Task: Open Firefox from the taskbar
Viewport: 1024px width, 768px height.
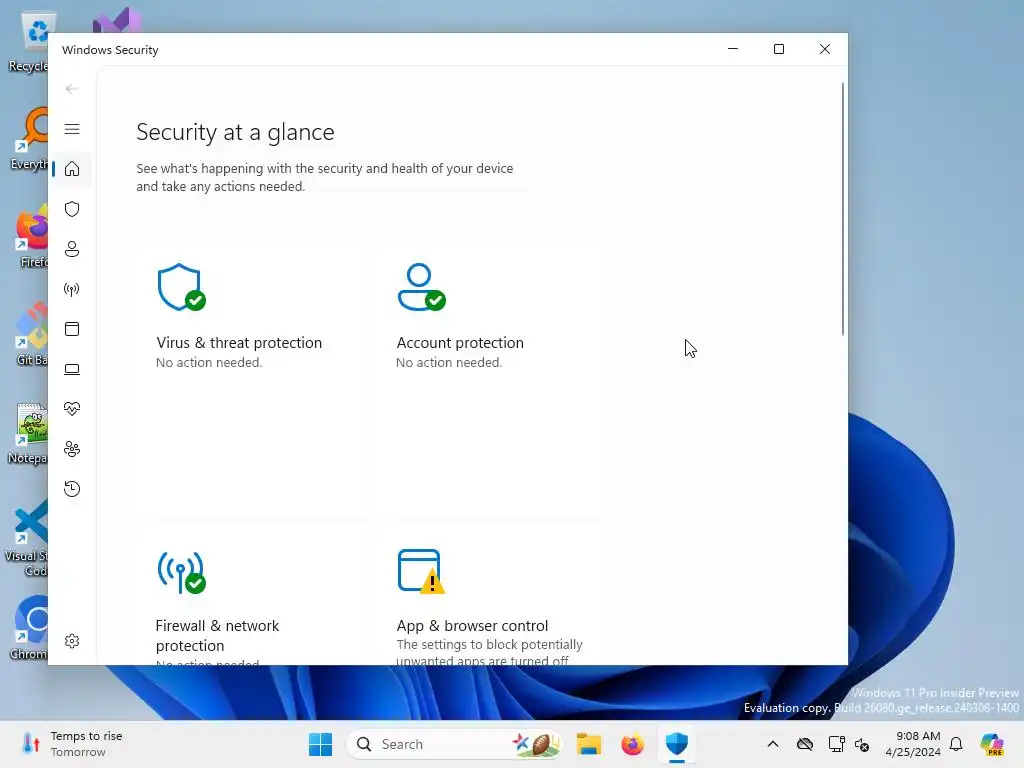Action: pyautogui.click(x=632, y=744)
